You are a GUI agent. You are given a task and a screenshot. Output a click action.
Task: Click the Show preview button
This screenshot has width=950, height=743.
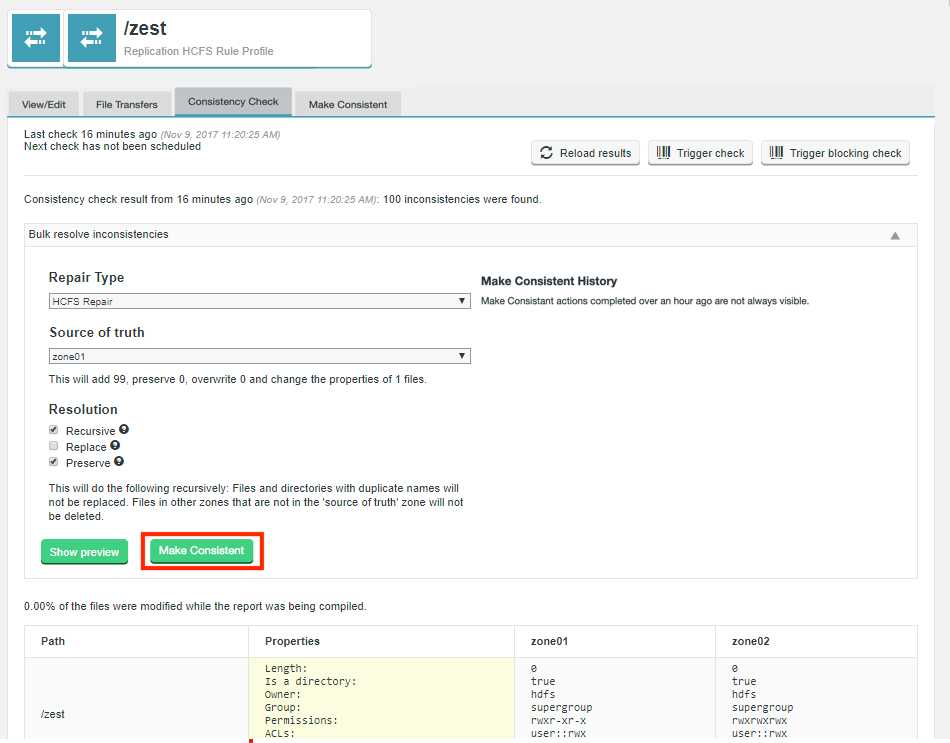tap(84, 552)
